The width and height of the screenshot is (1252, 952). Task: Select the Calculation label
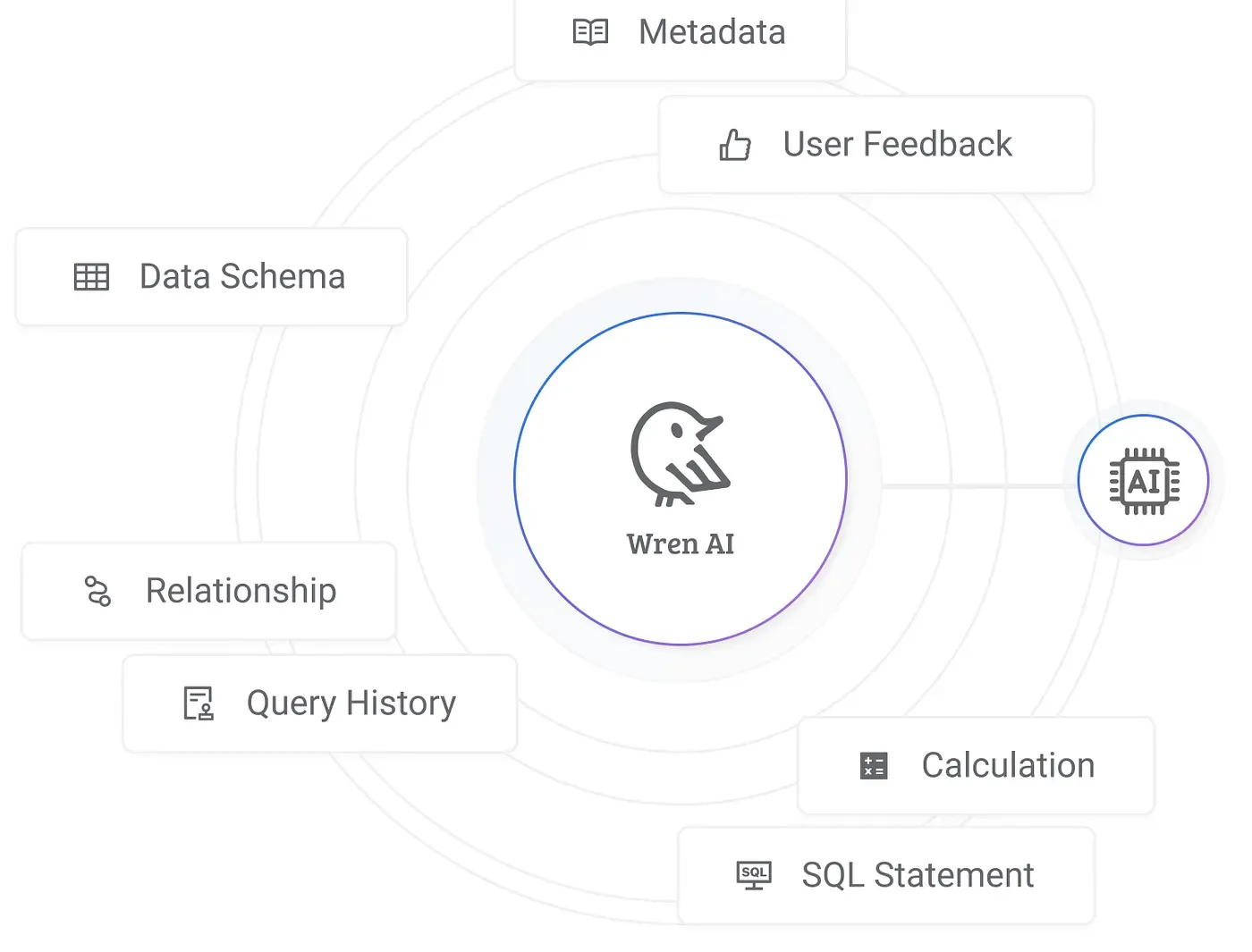1008,766
